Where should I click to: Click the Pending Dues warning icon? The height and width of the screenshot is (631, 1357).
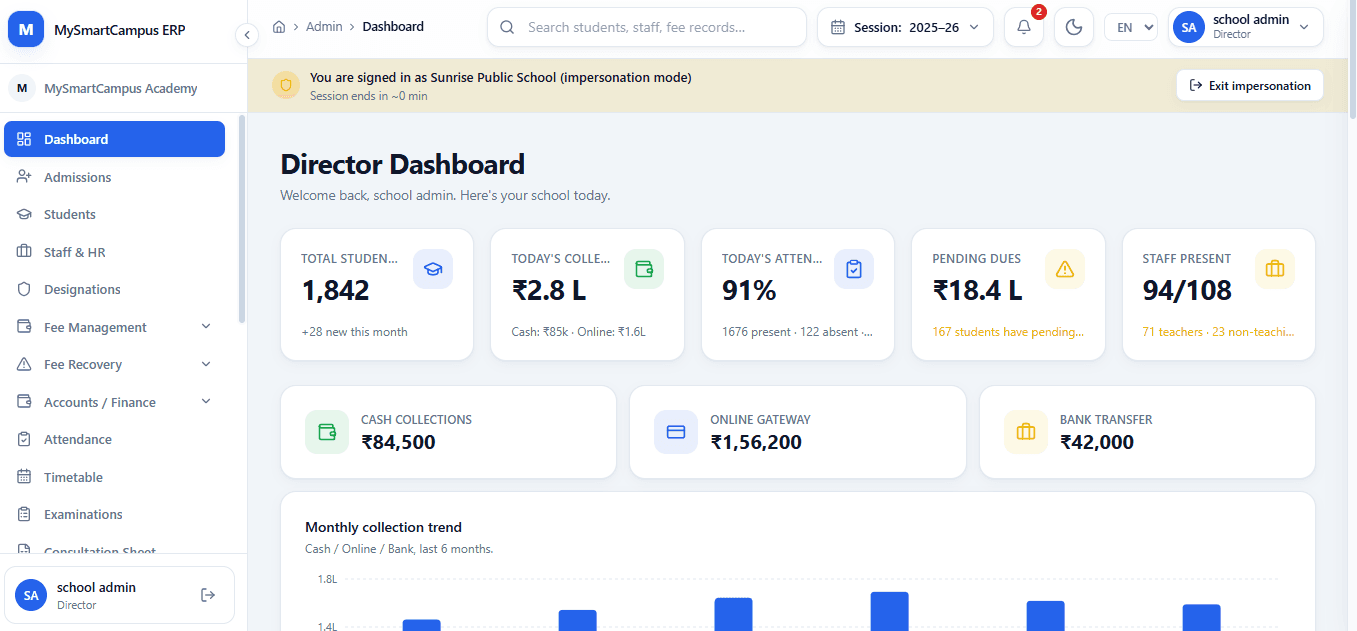point(1065,269)
